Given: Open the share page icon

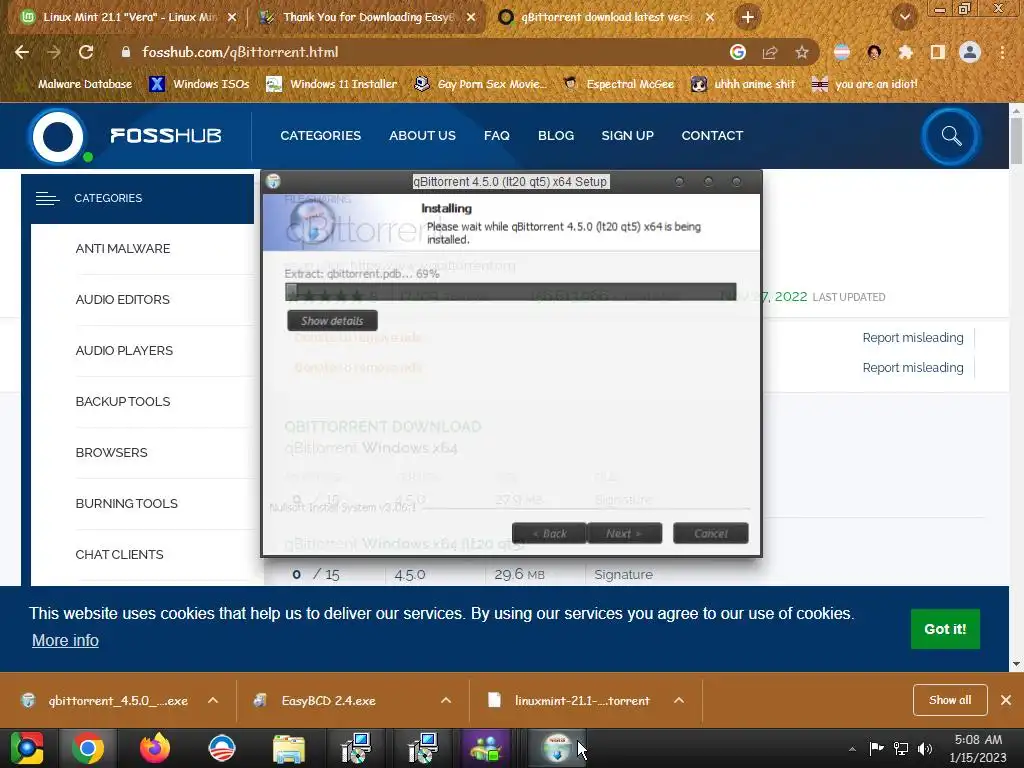Looking at the screenshot, I should pyautogui.click(x=770, y=52).
